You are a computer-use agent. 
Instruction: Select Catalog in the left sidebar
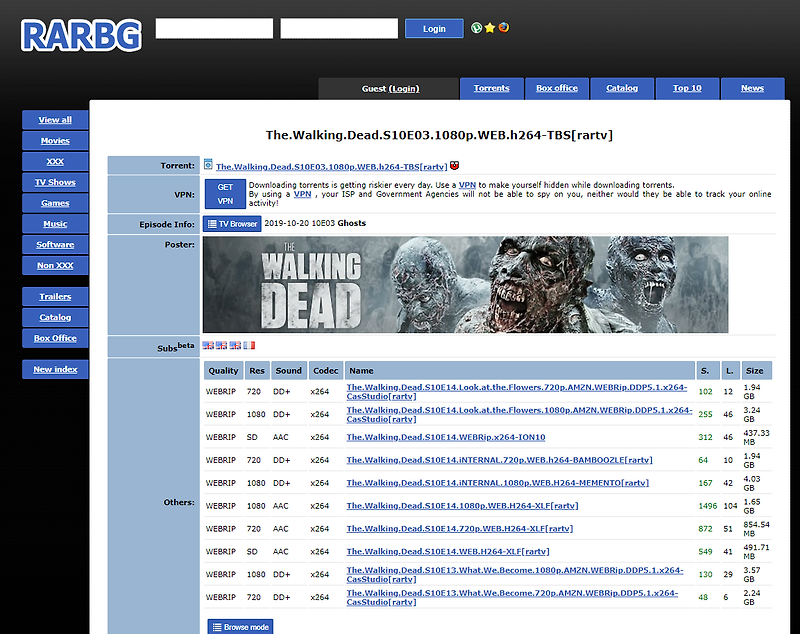(55, 317)
